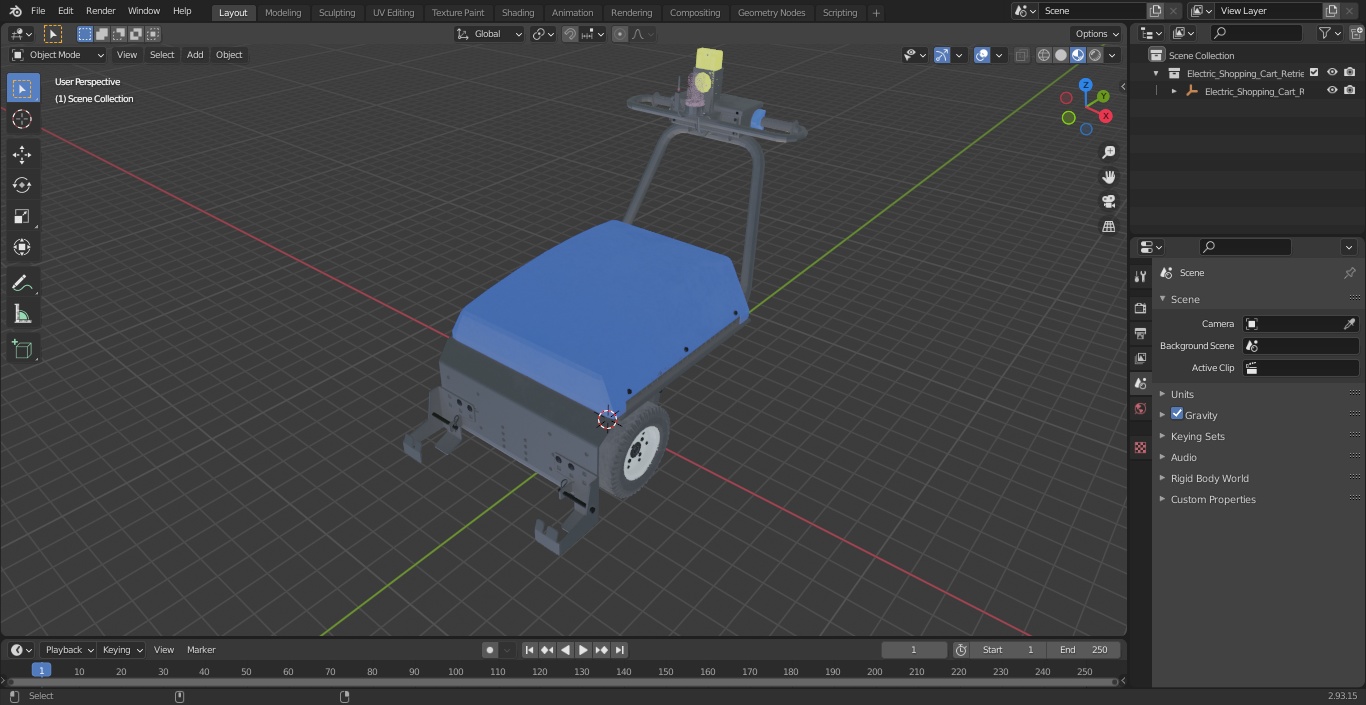Screen dimensions: 1366x705
Task: Switch to the Shading workspace tab
Action: click(x=517, y=12)
